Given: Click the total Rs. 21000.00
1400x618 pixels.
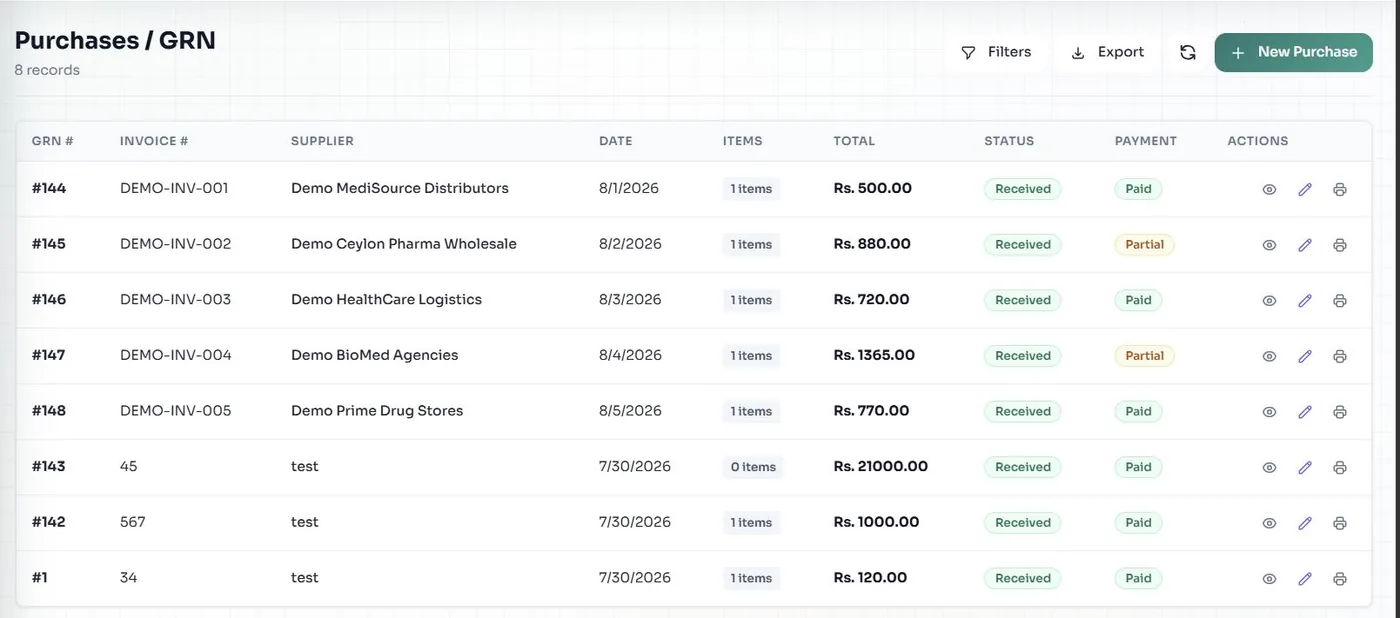Looking at the screenshot, I should (881, 466).
